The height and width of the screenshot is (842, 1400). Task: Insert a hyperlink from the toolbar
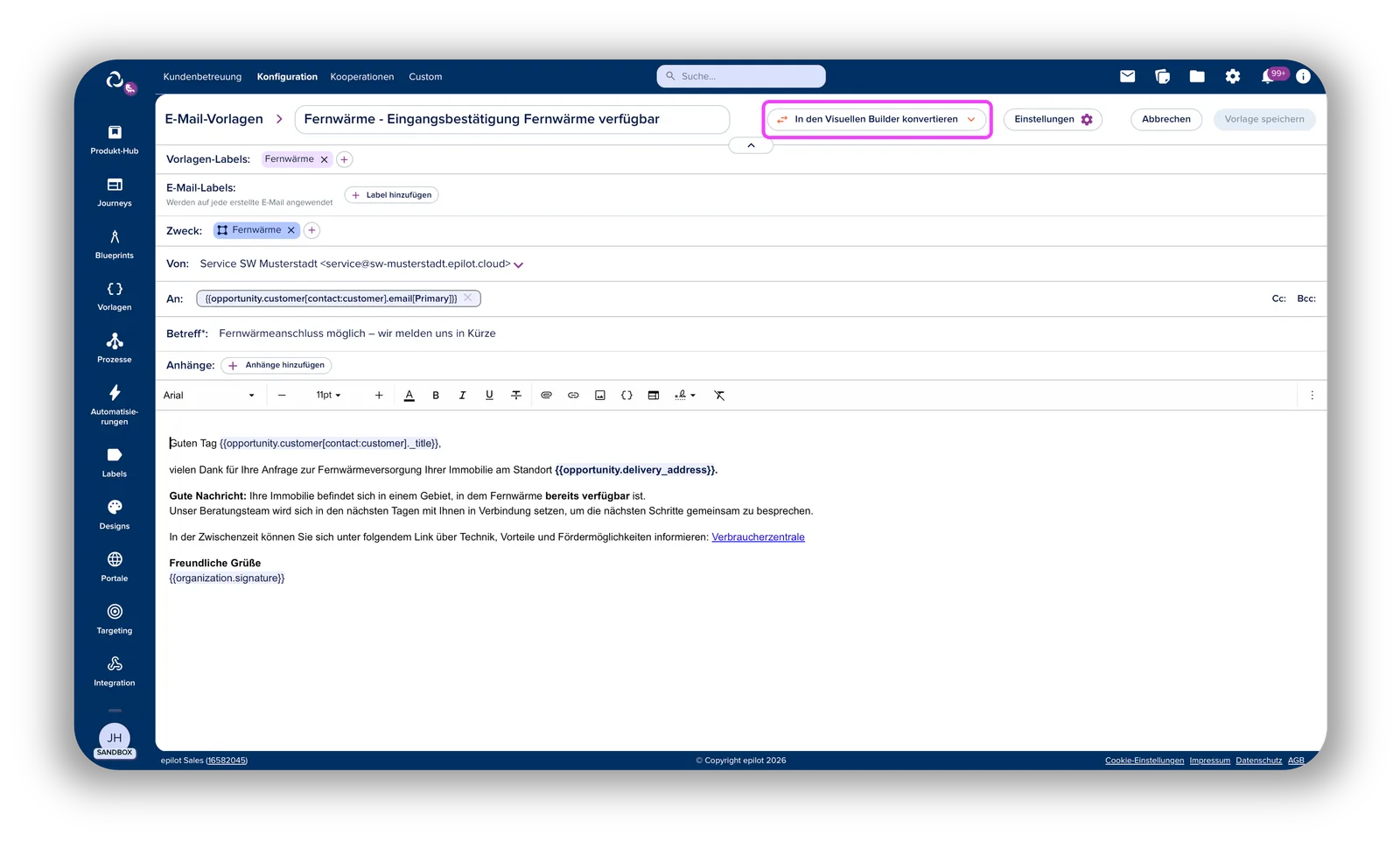573,396
